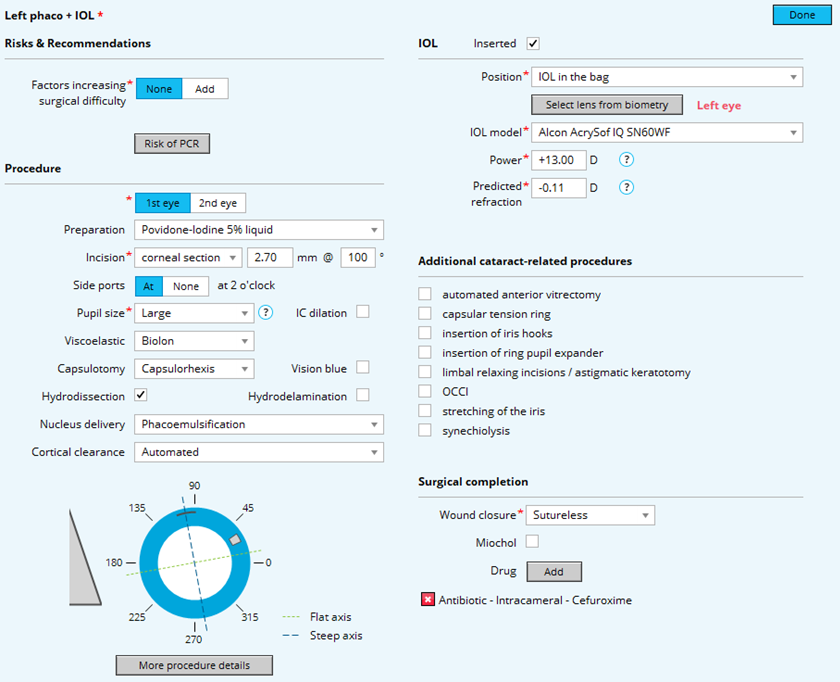Uncheck the Hydrodissection checkbox

pos(140,395)
